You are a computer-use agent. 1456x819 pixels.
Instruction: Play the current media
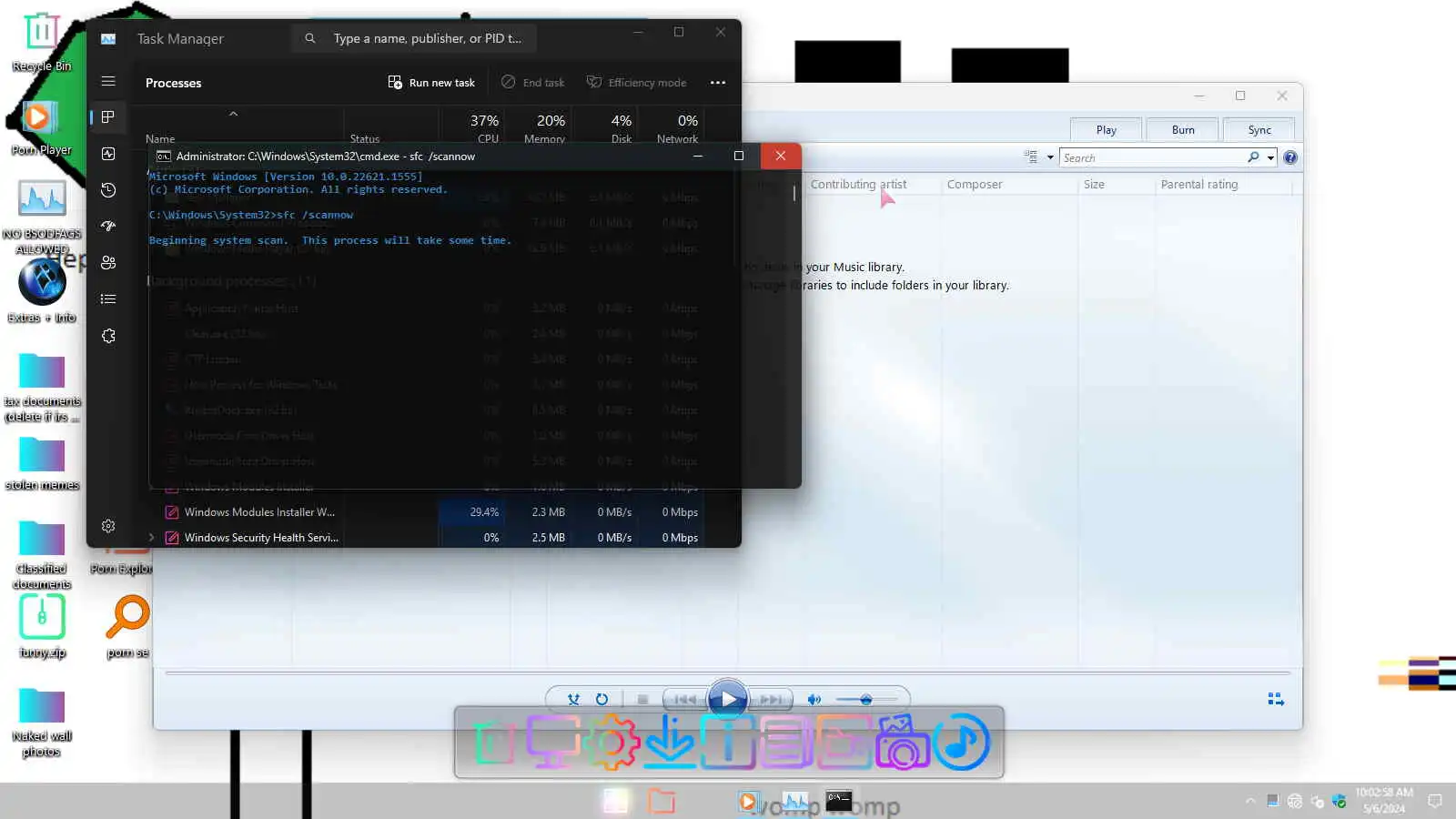728,699
